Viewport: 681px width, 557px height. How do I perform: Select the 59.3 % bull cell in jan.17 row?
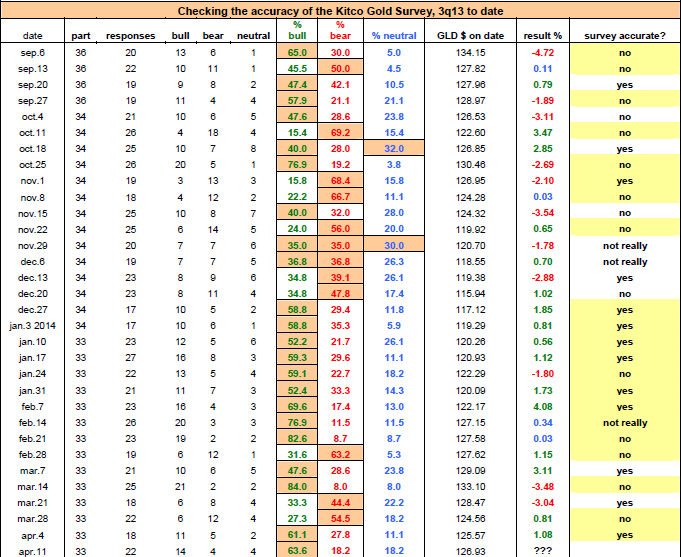(297, 358)
